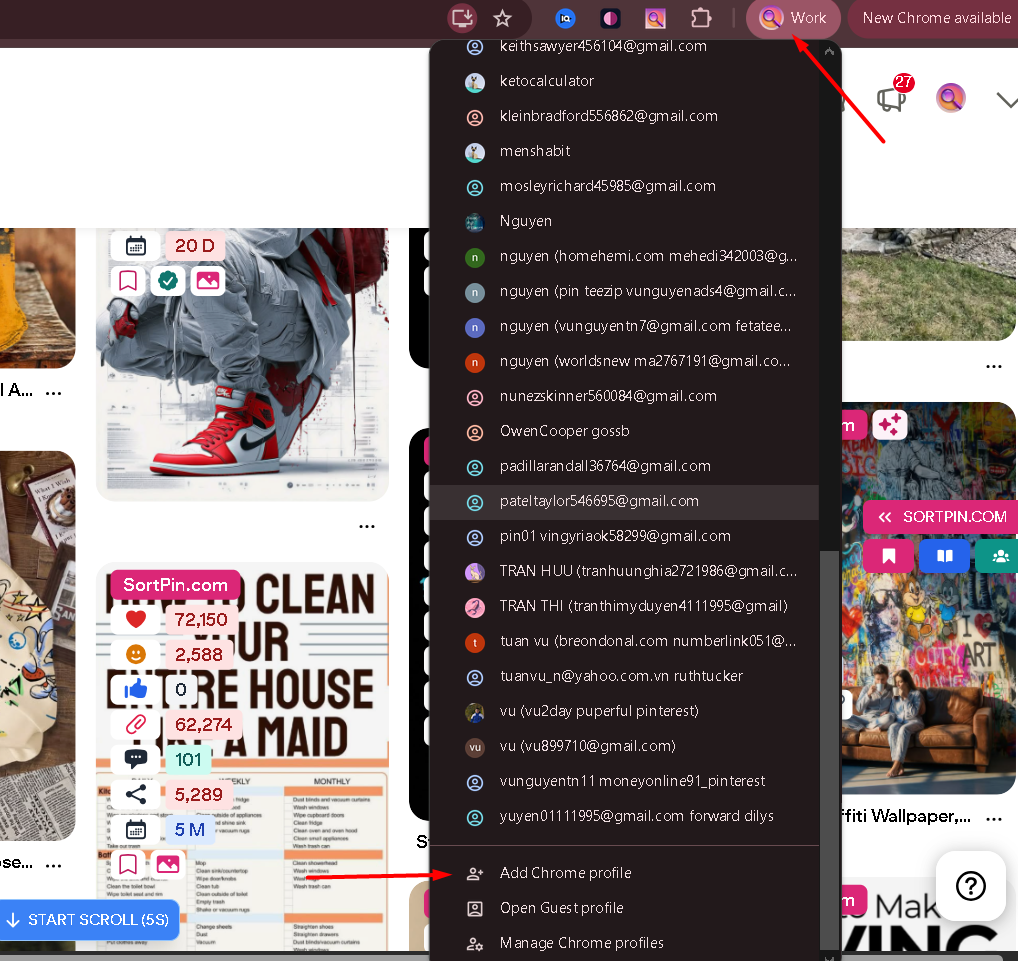The height and width of the screenshot is (961, 1018).
Task: Open tuan vu (breondonal.com) profile
Action: pos(624,642)
